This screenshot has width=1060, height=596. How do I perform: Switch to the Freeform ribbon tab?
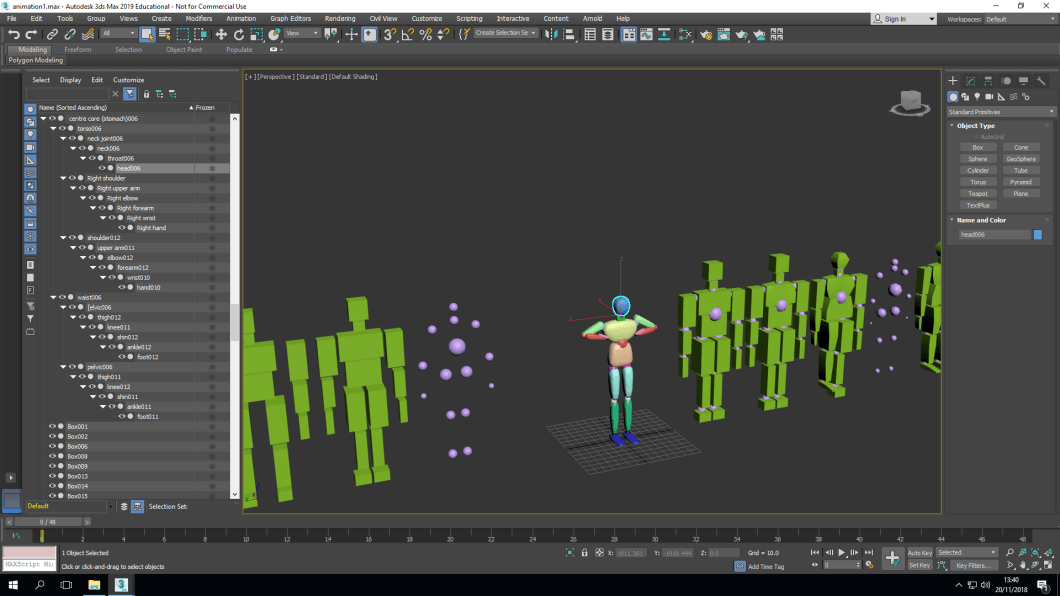pyautogui.click(x=78, y=49)
